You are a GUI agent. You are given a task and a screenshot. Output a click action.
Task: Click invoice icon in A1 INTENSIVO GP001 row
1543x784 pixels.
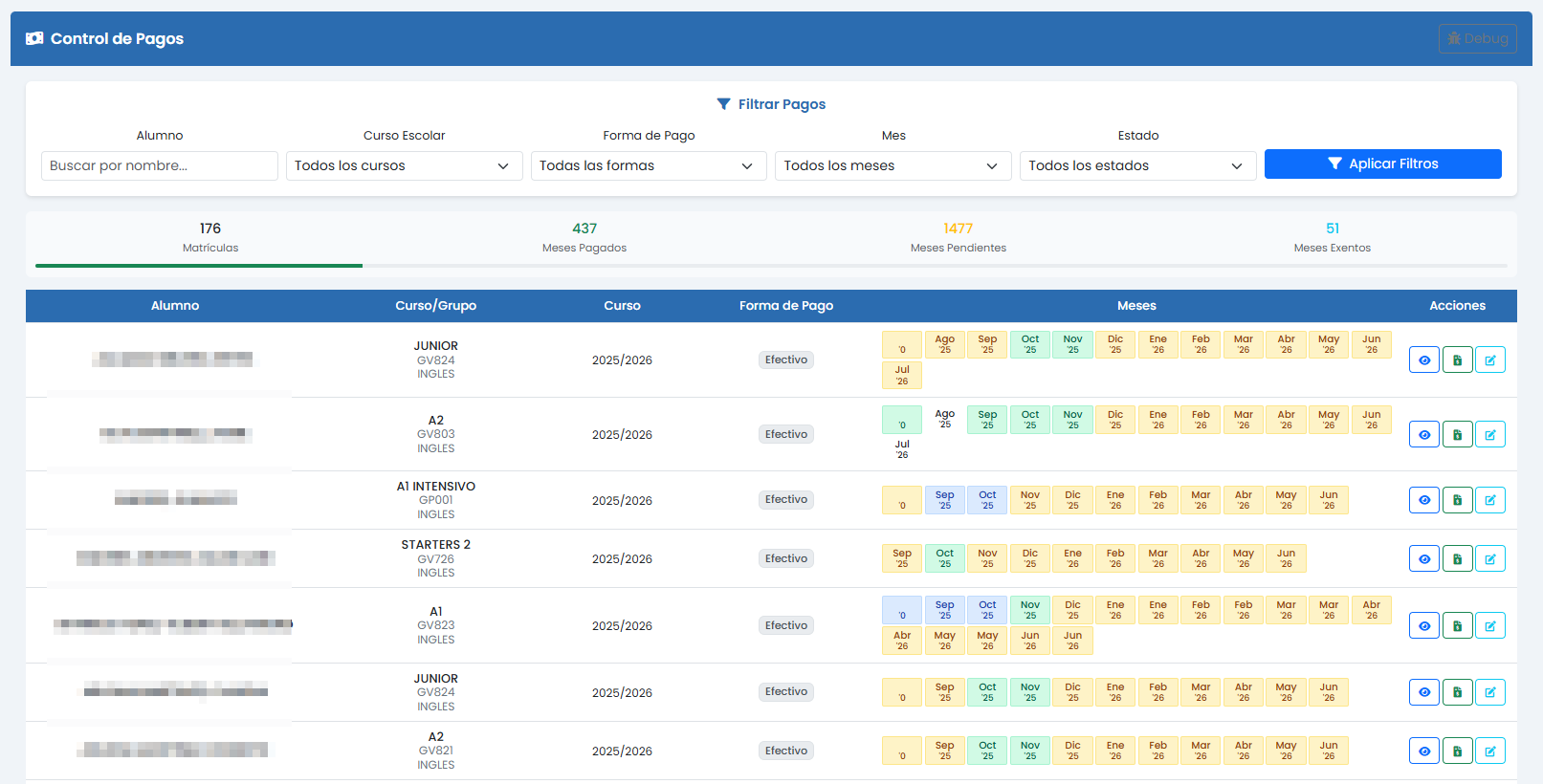(1457, 500)
